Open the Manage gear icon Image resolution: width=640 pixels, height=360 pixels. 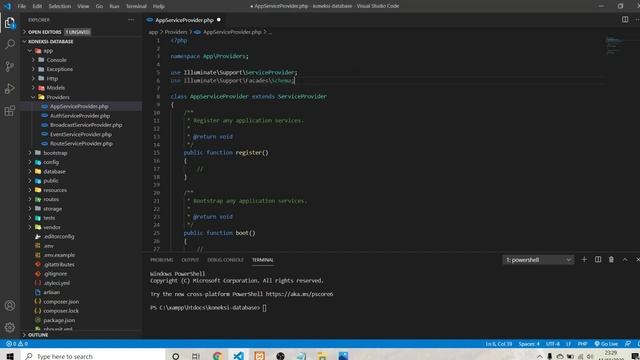click(10, 327)
